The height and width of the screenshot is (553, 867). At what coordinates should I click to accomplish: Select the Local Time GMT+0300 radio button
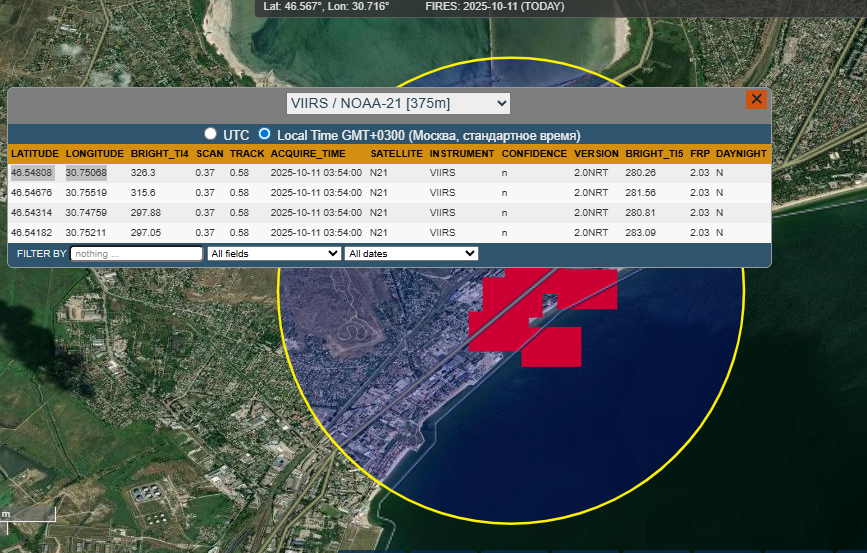(265, 134)
